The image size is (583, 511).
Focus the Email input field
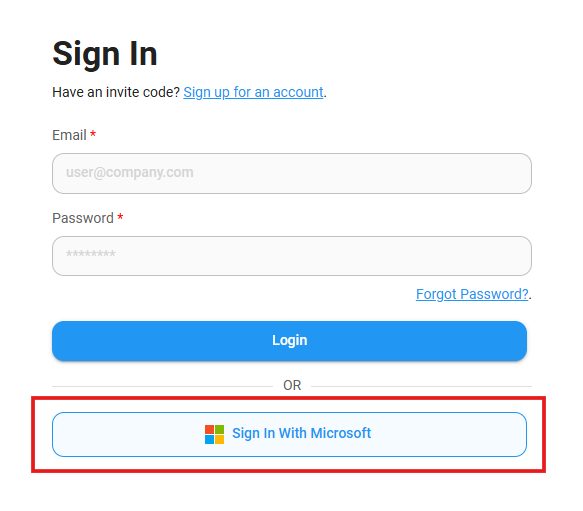point(292,173)
